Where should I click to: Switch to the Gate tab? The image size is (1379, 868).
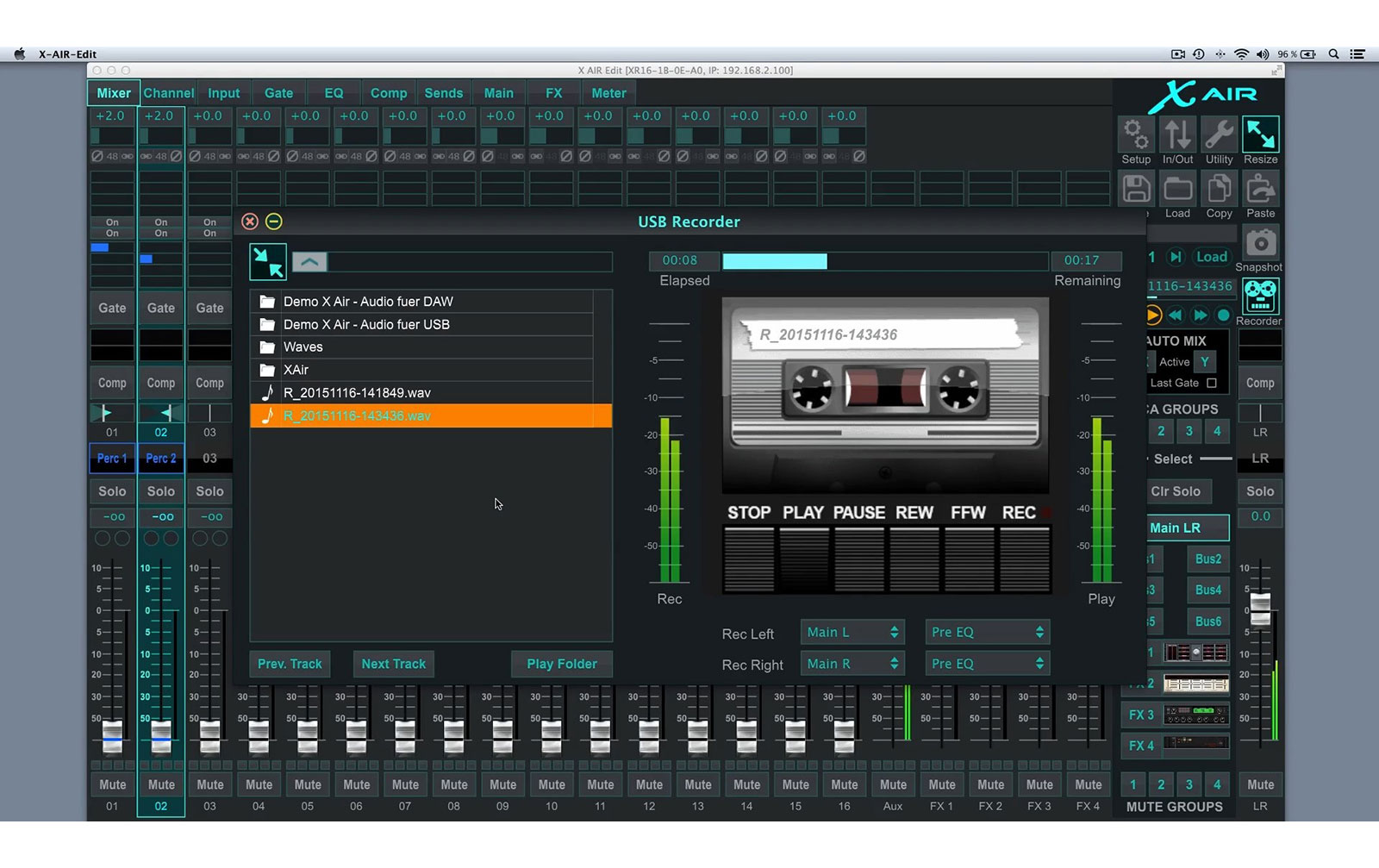tap(278, 93)
